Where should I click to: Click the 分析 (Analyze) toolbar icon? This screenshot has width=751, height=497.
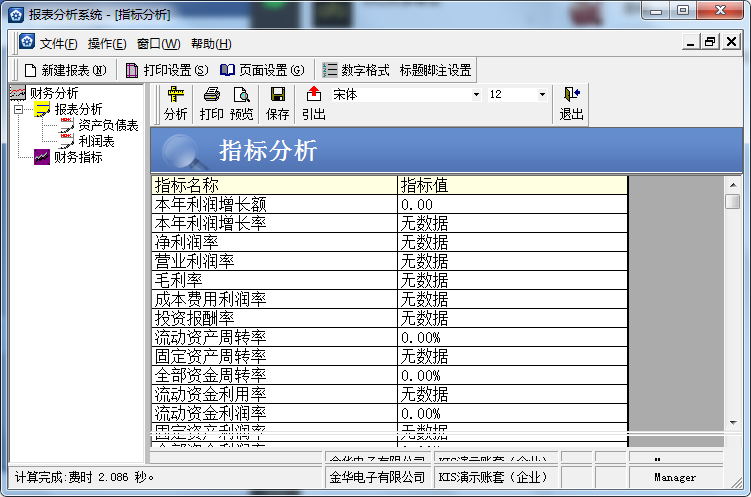(176, 95)
